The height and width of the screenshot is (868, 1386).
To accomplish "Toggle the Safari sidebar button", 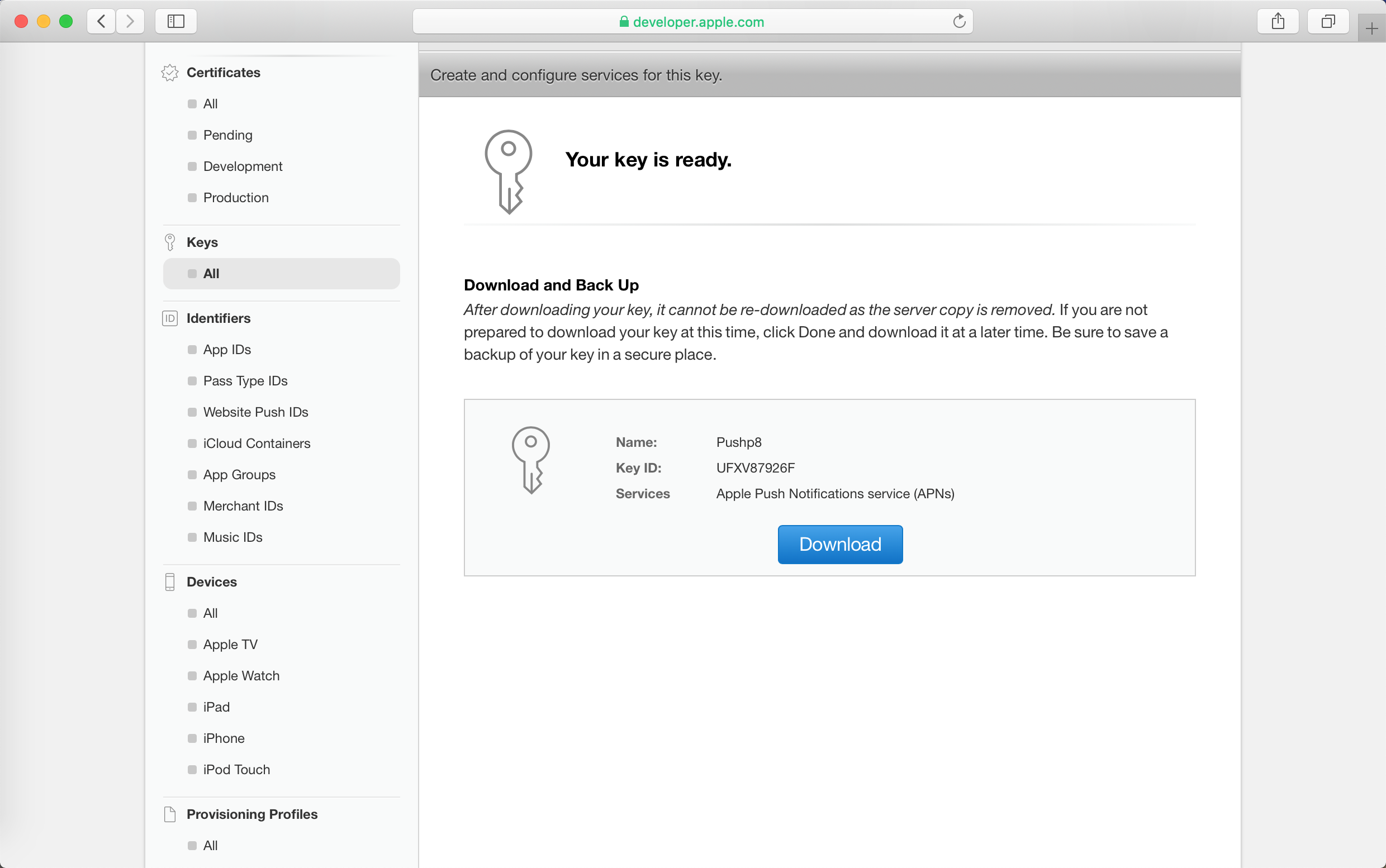I will tap(175, 22).
